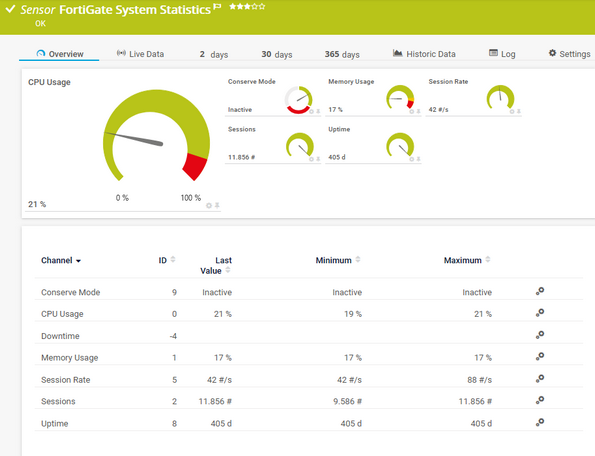The width and height of the screenshot is (595, 456).
Task: Select the Downtime channel row name
Action: [x=60, y=336]
